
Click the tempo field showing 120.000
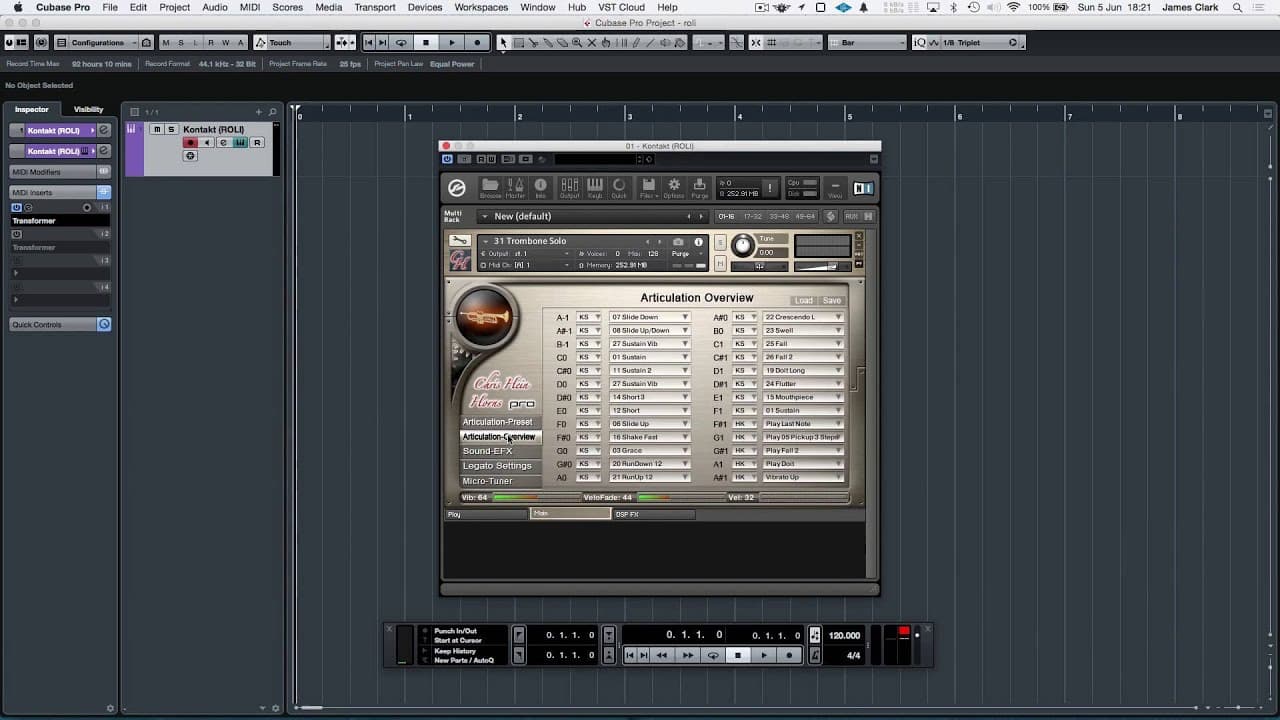[x=844, y=635]
